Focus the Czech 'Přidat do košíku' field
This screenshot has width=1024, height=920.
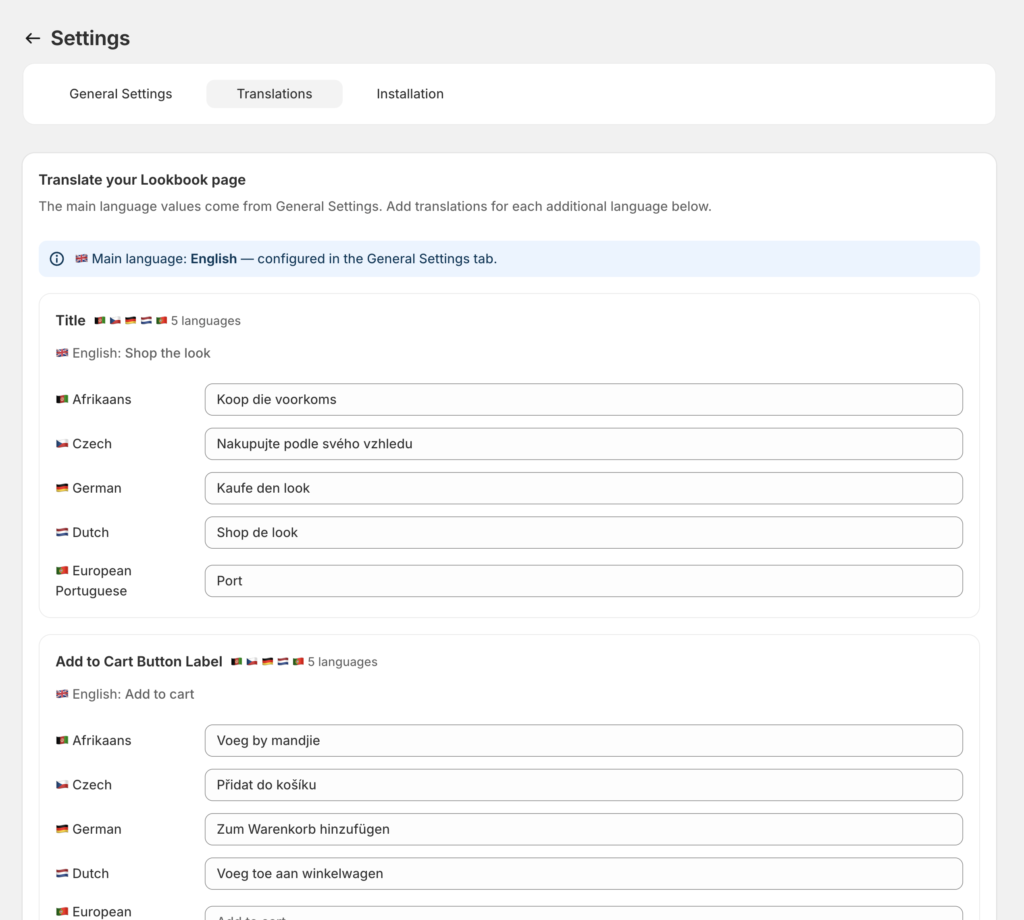click(x=583, y=785)
